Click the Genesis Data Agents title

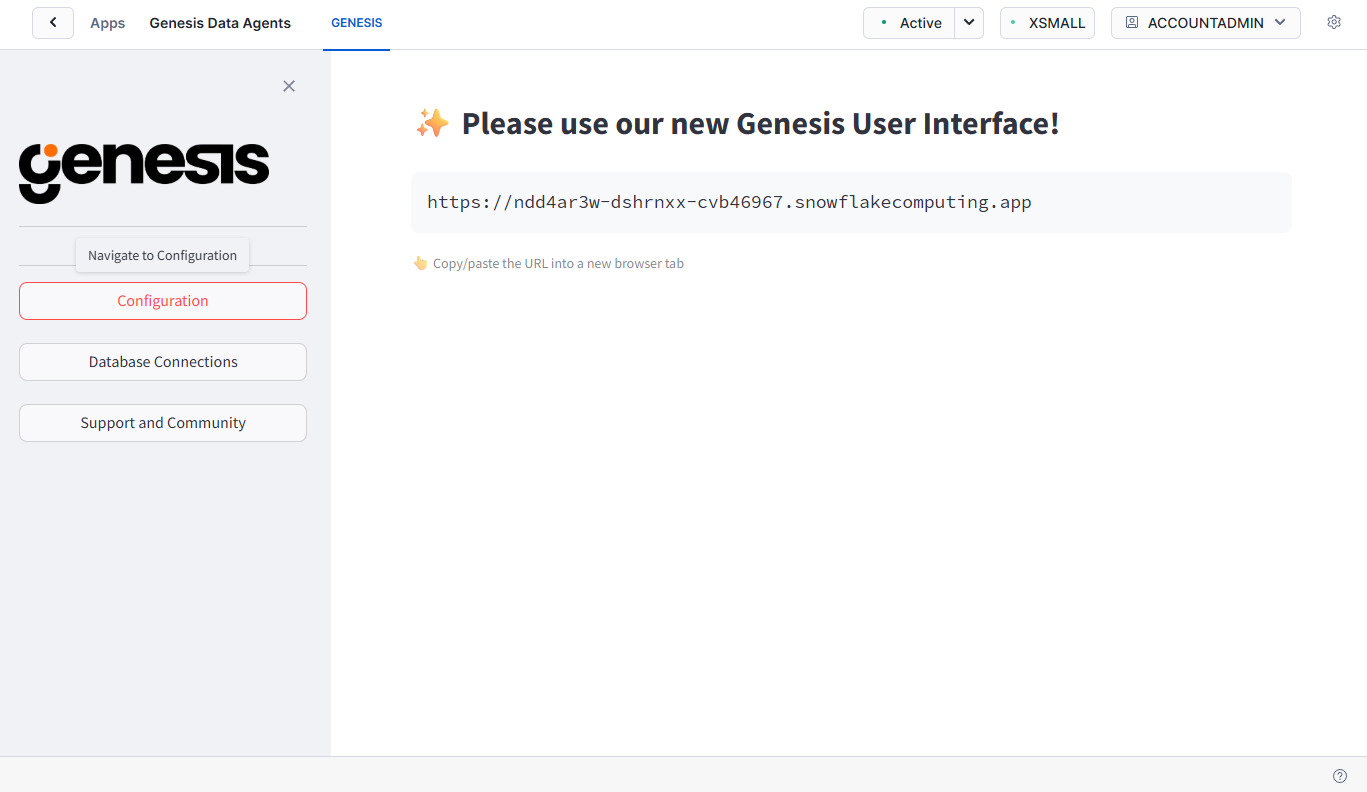tap(220, 23)
